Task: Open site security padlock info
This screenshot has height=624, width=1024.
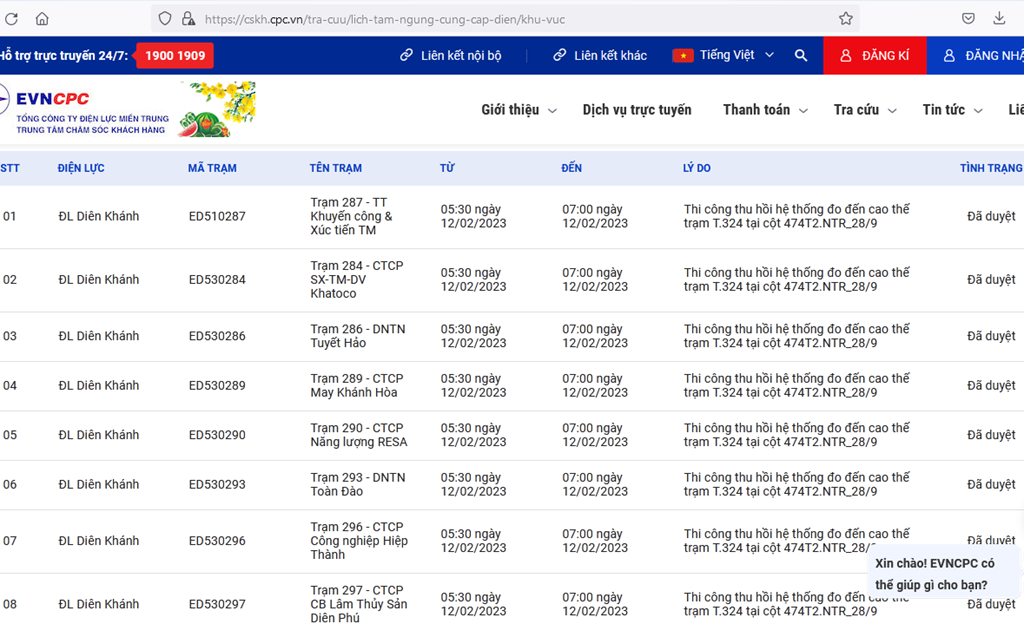Action: [x=188, y=18]
